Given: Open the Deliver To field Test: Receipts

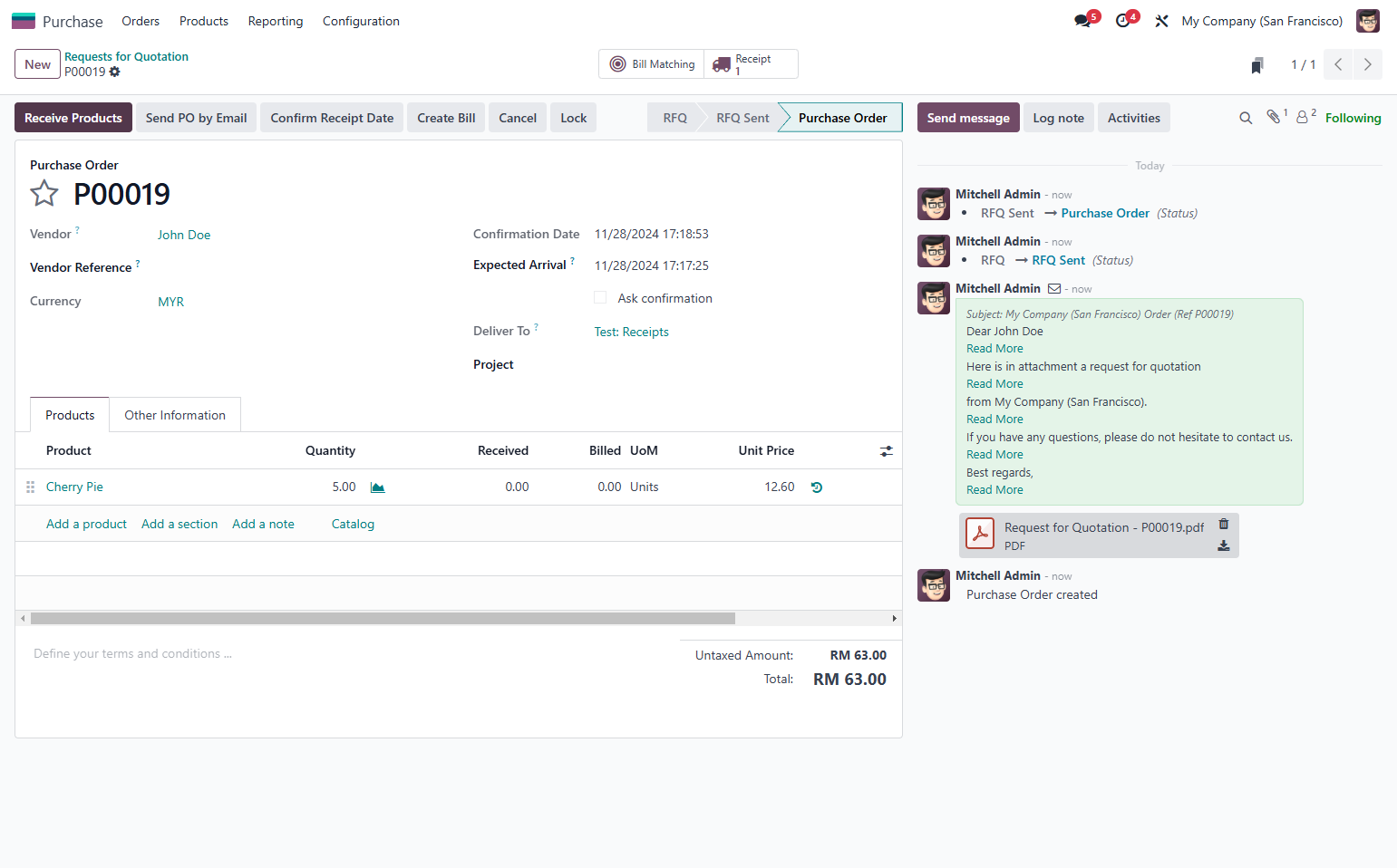Looking at the screenshot, I should tap(631, 332).
